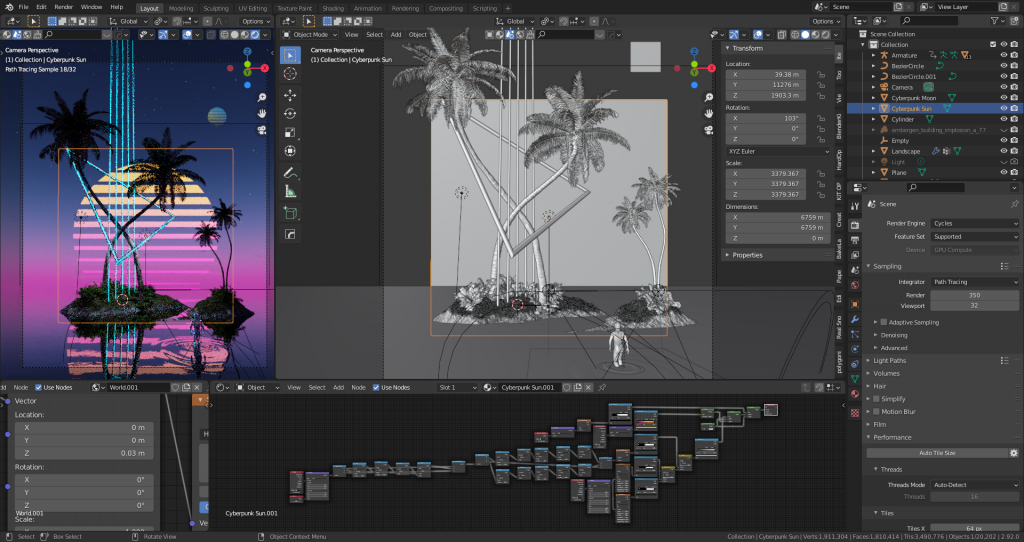The image size is (1024, 542).
Task: Open the Modifier wrench properties tab
Action: point(855,319)
